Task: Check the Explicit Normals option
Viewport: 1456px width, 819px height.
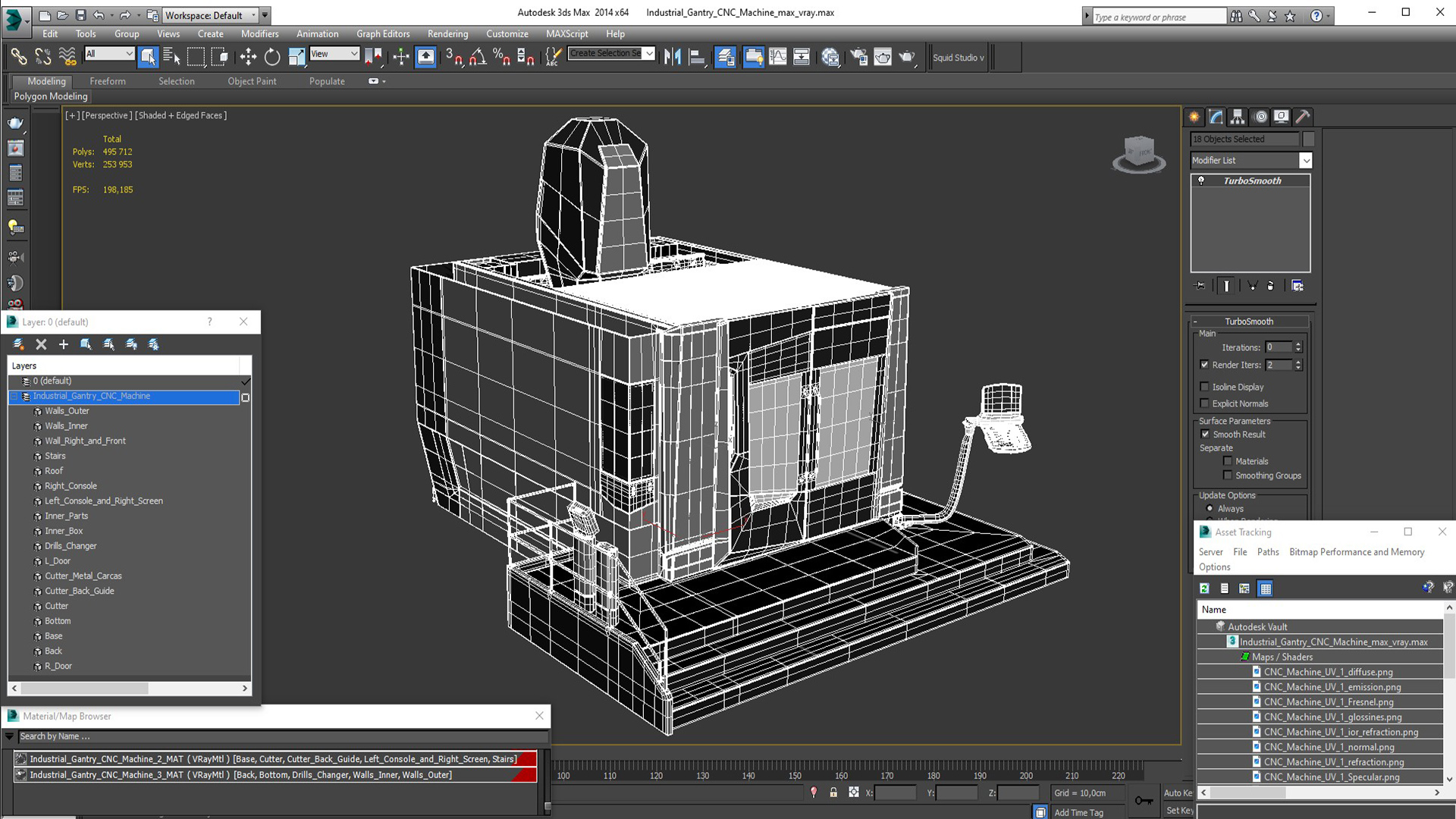Action: coord(1205,403)
